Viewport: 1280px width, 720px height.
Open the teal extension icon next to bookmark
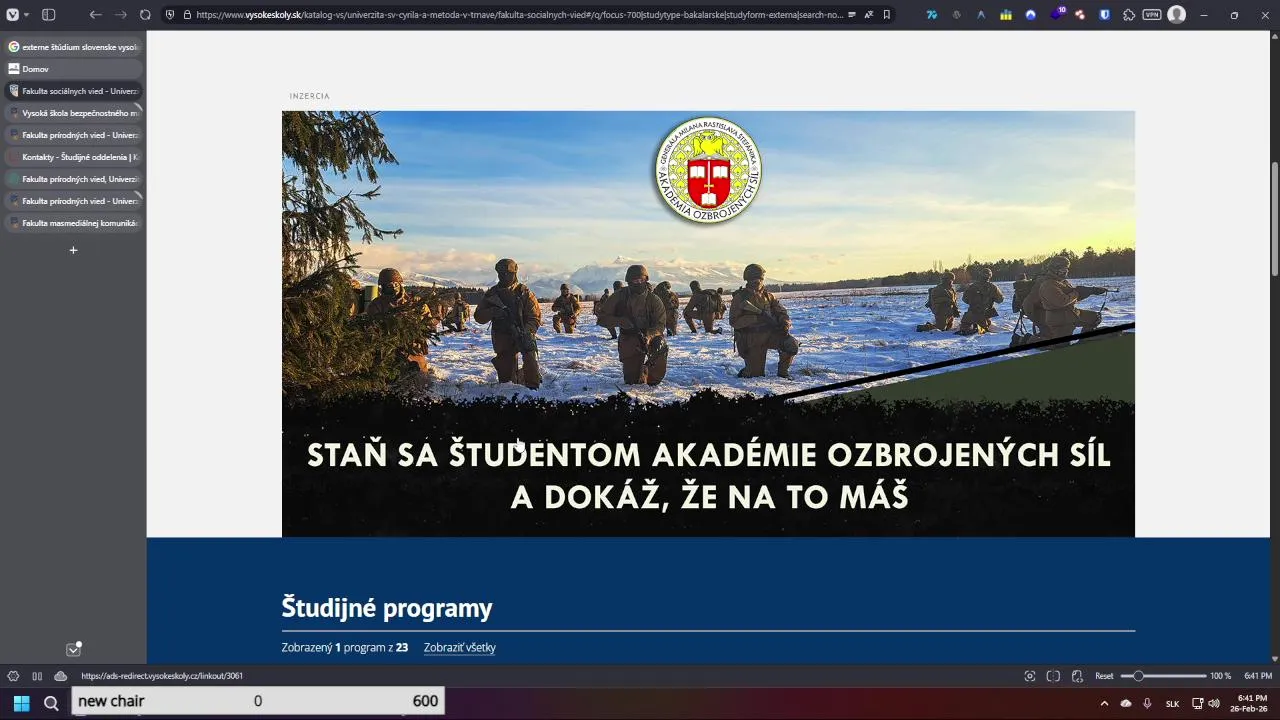pos(932,15)
